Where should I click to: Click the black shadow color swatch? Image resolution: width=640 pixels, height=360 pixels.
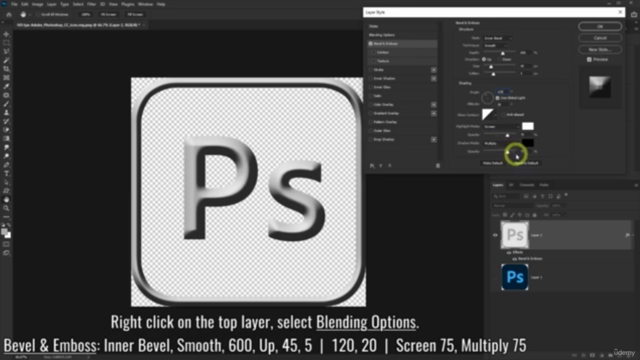527,143
